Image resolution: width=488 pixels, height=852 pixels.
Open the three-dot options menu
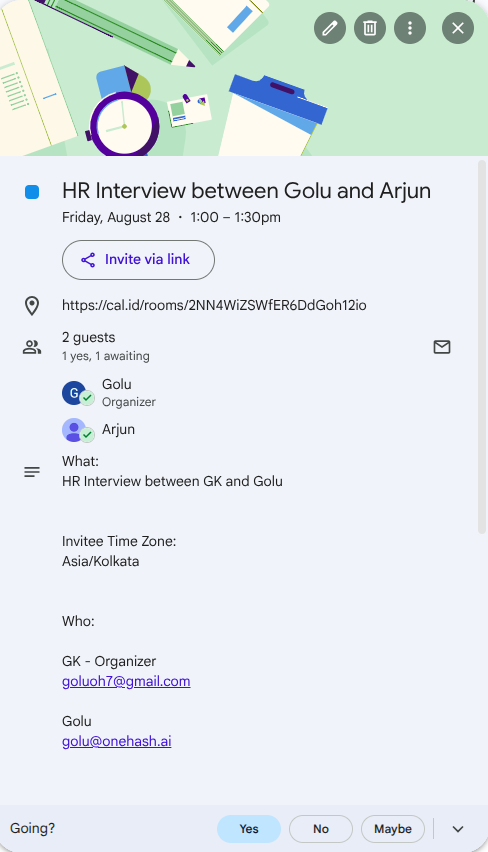tap(410, 28)
